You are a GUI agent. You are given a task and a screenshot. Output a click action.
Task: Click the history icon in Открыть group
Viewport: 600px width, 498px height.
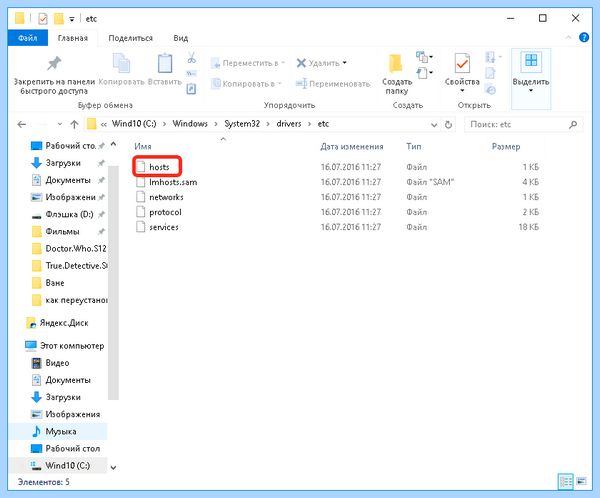pos(491,90)
